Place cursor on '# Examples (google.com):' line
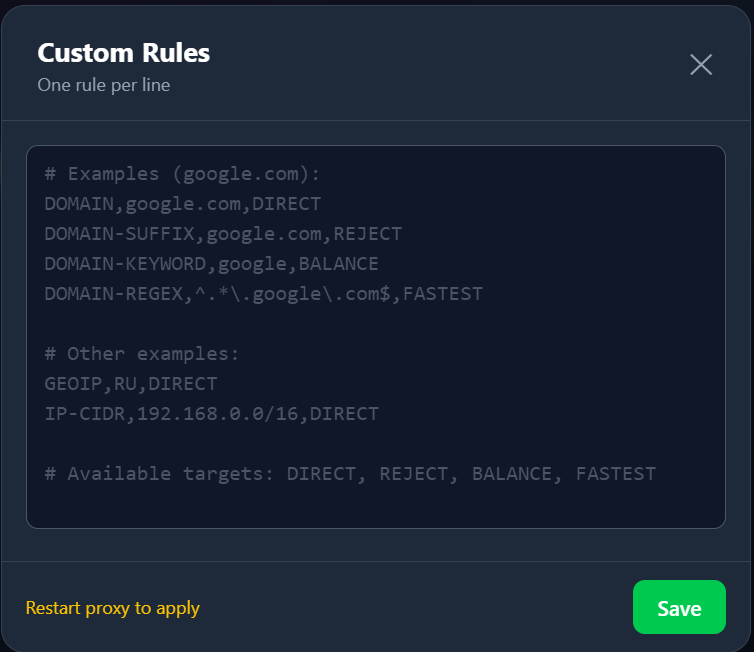This screenshot has height=652, width=754. [182, 174]
